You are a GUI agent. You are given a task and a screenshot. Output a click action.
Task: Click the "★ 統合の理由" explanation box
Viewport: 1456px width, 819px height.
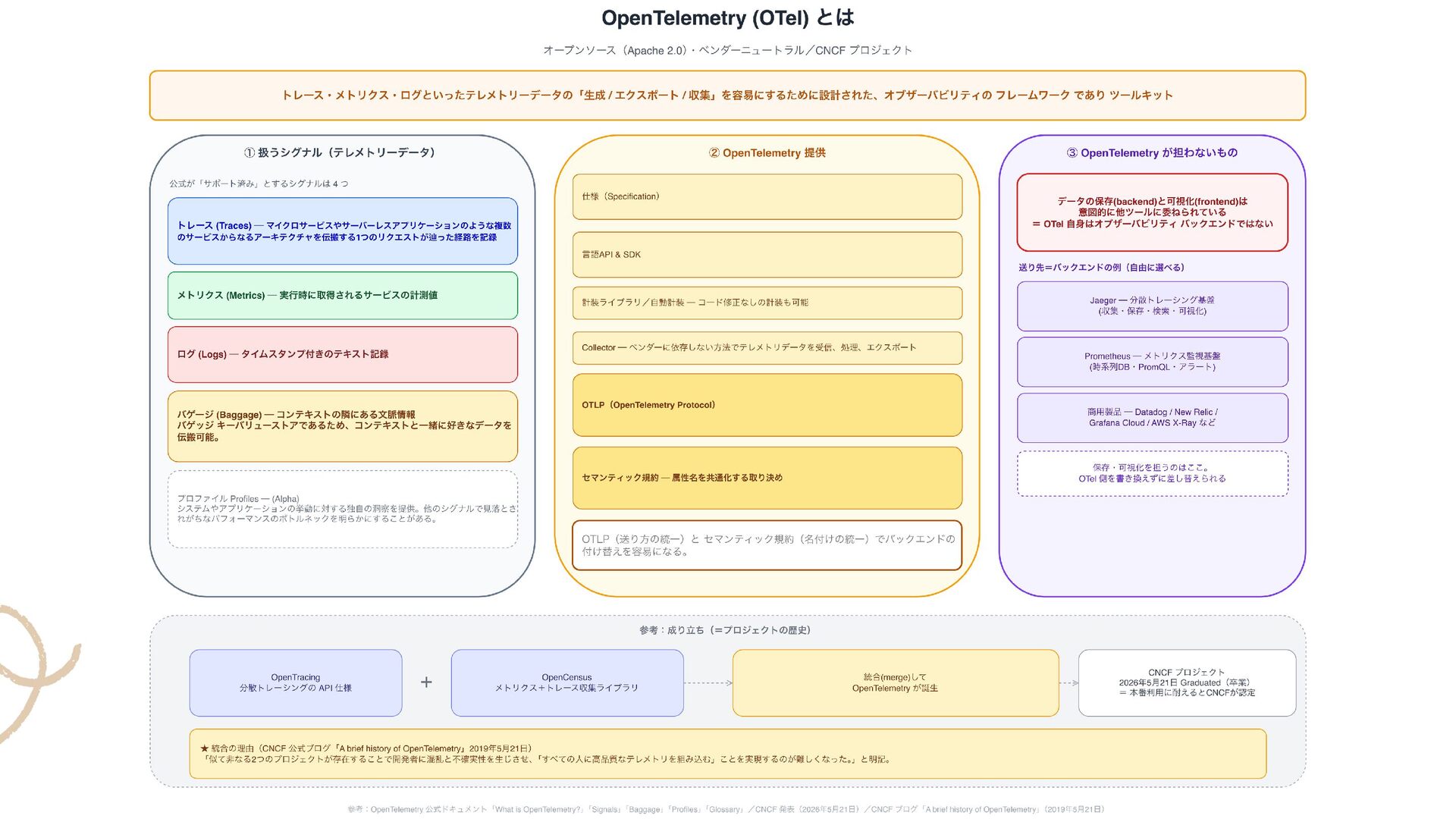[x=728, y=754]
